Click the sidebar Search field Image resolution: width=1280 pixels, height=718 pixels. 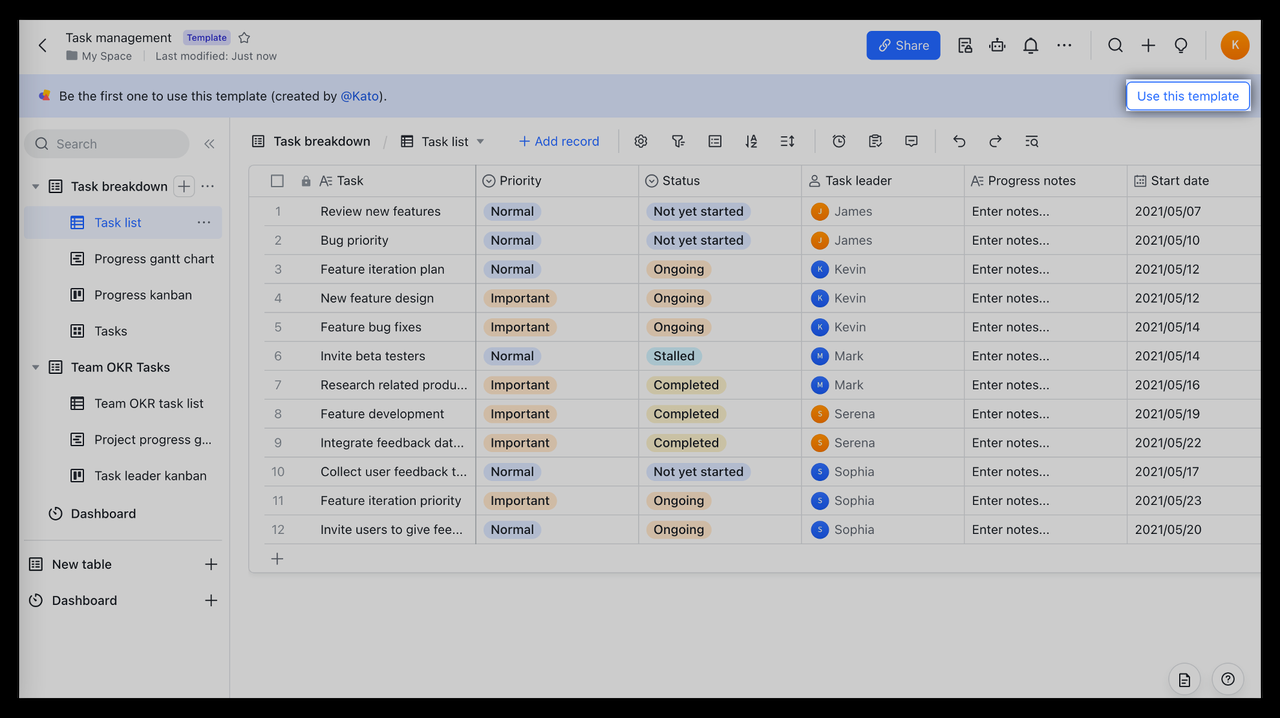click(107, 144)
